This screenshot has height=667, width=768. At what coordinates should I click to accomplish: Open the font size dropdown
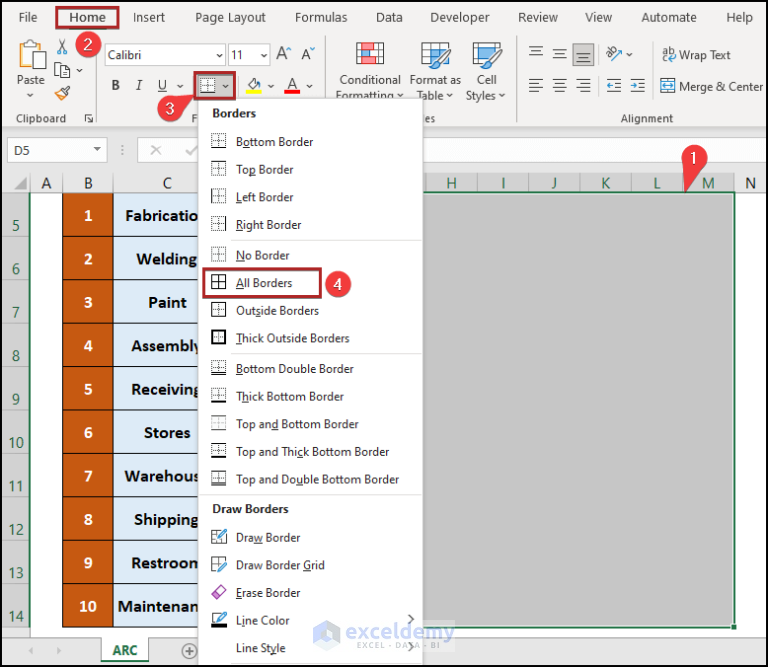click(264, 55)
